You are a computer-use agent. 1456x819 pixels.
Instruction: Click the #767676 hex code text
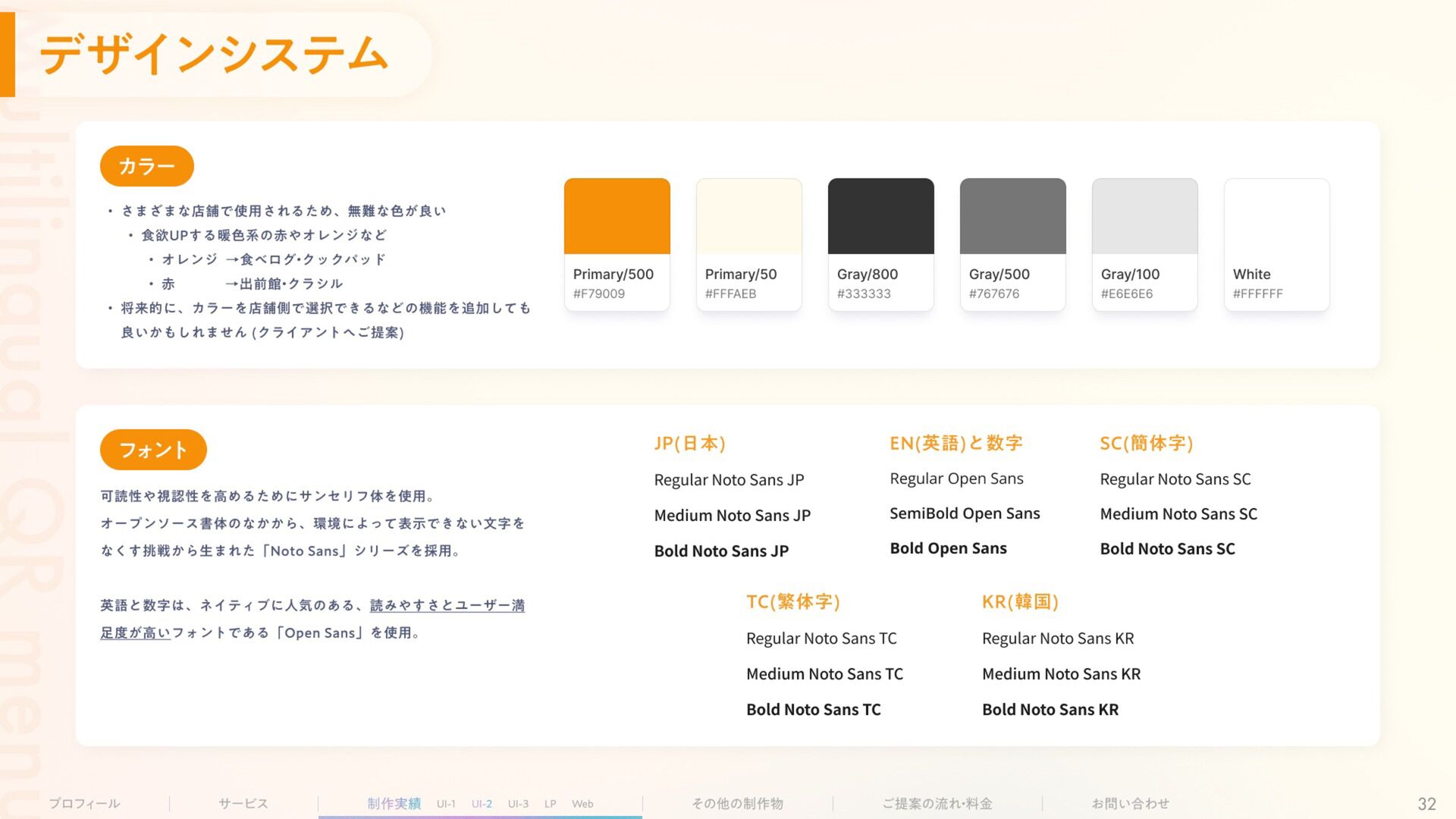[x=994, y=293]
